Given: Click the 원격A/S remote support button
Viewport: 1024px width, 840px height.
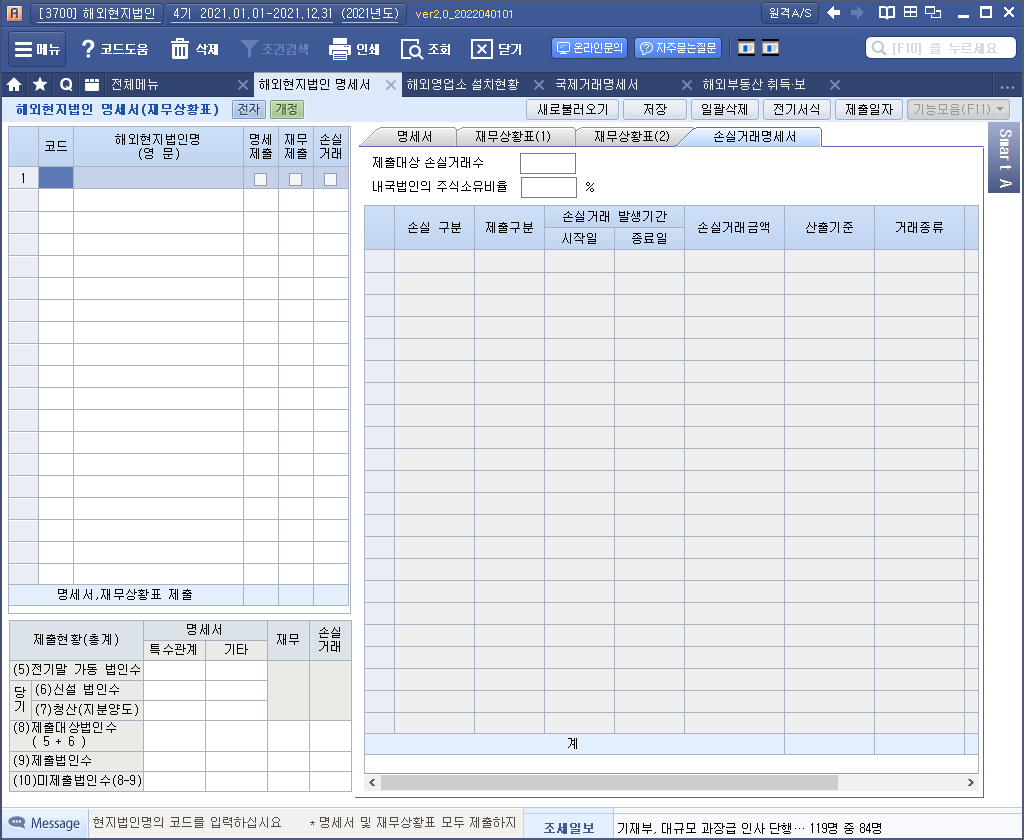Looking at the screenshot, I should click(790, 13).
